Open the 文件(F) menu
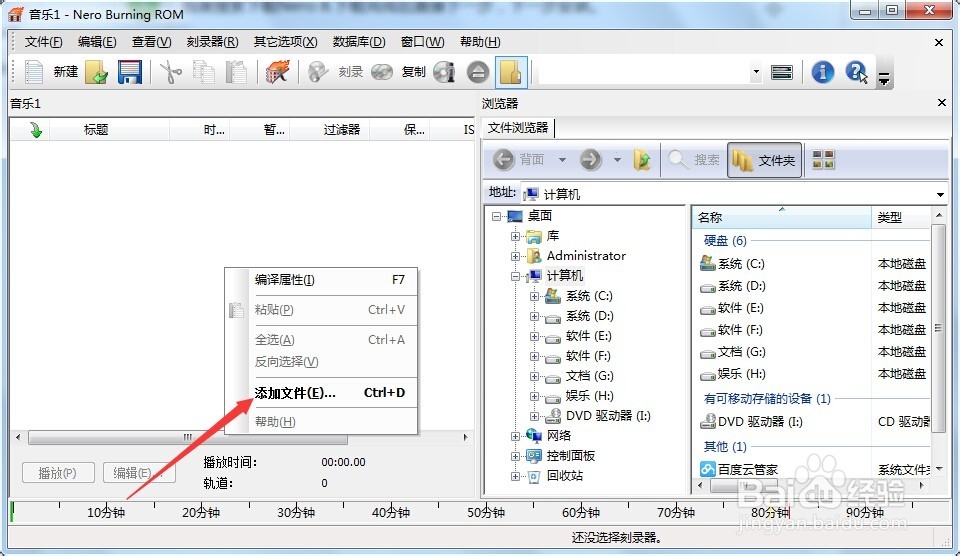The width and height of the screenshot is (960, 556). click(43, 42)
